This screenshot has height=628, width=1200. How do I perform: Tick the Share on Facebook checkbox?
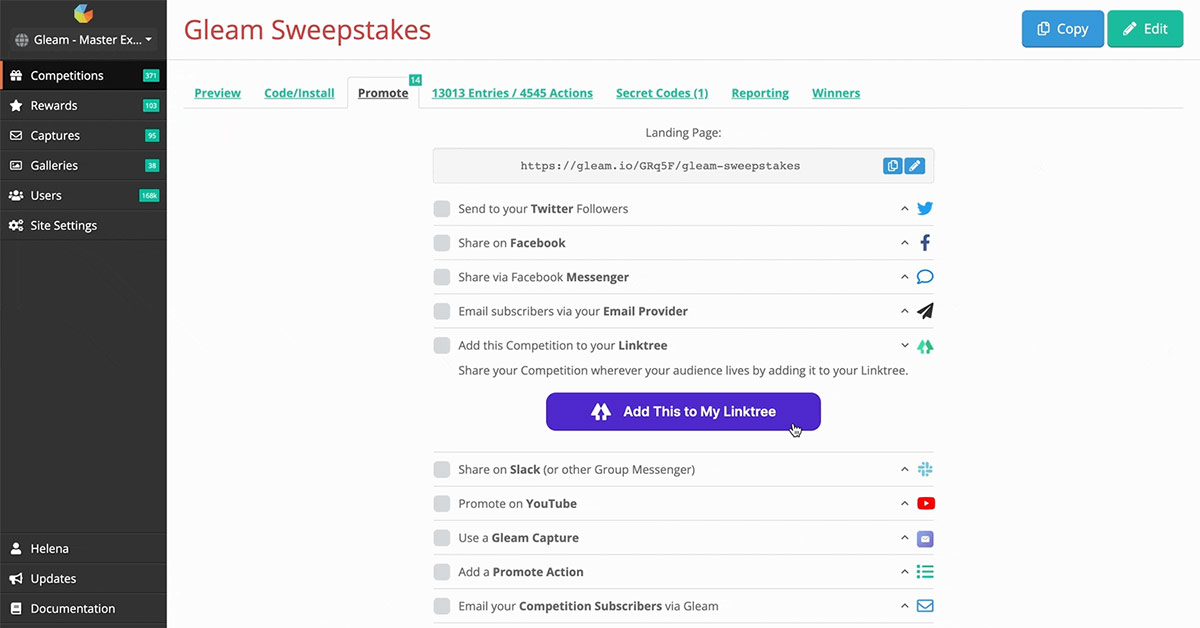(x=441, y=243)
